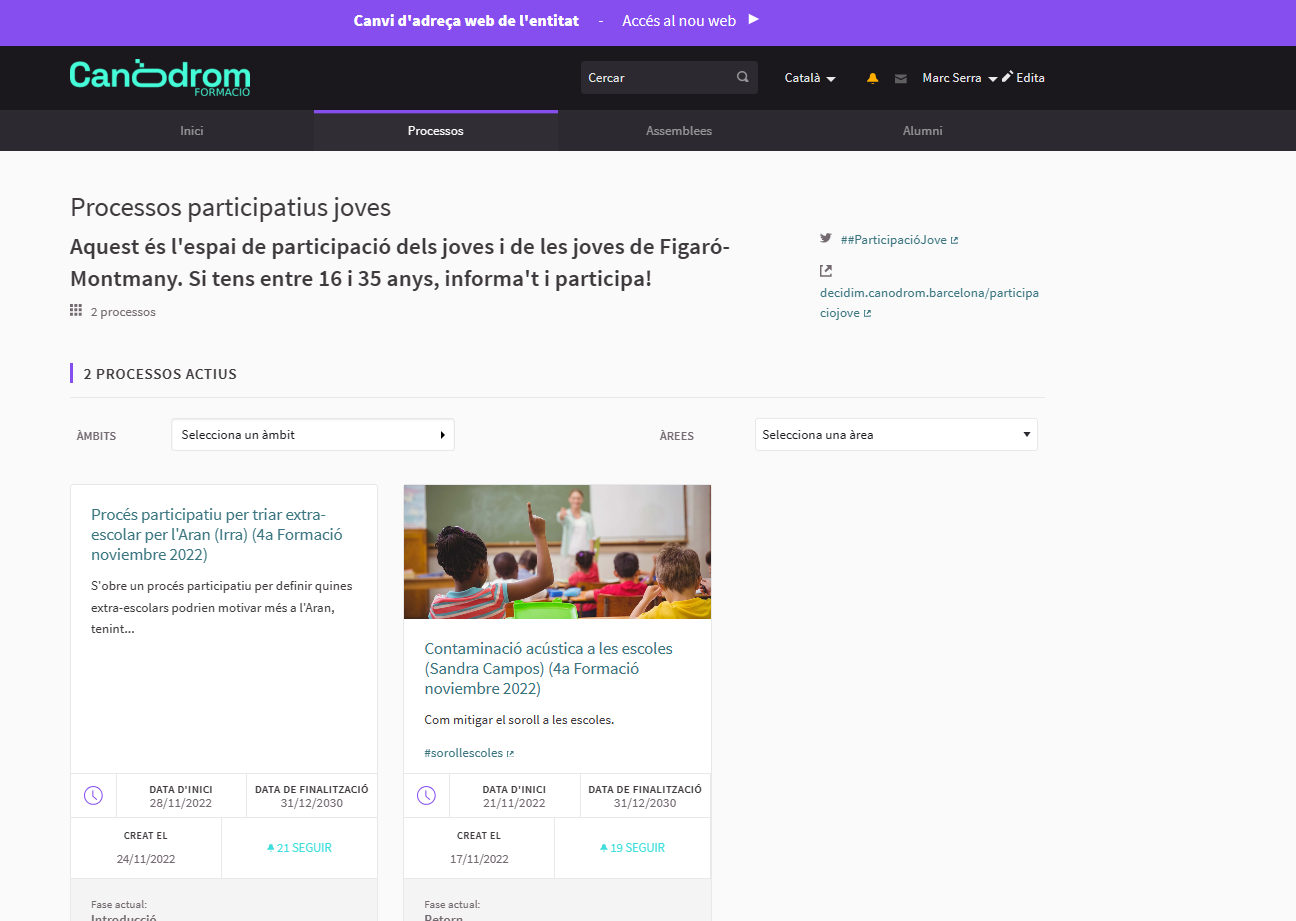1296x921 pixels.
Task: Click the external link icon above decidim URL
Action: [826, 270]
